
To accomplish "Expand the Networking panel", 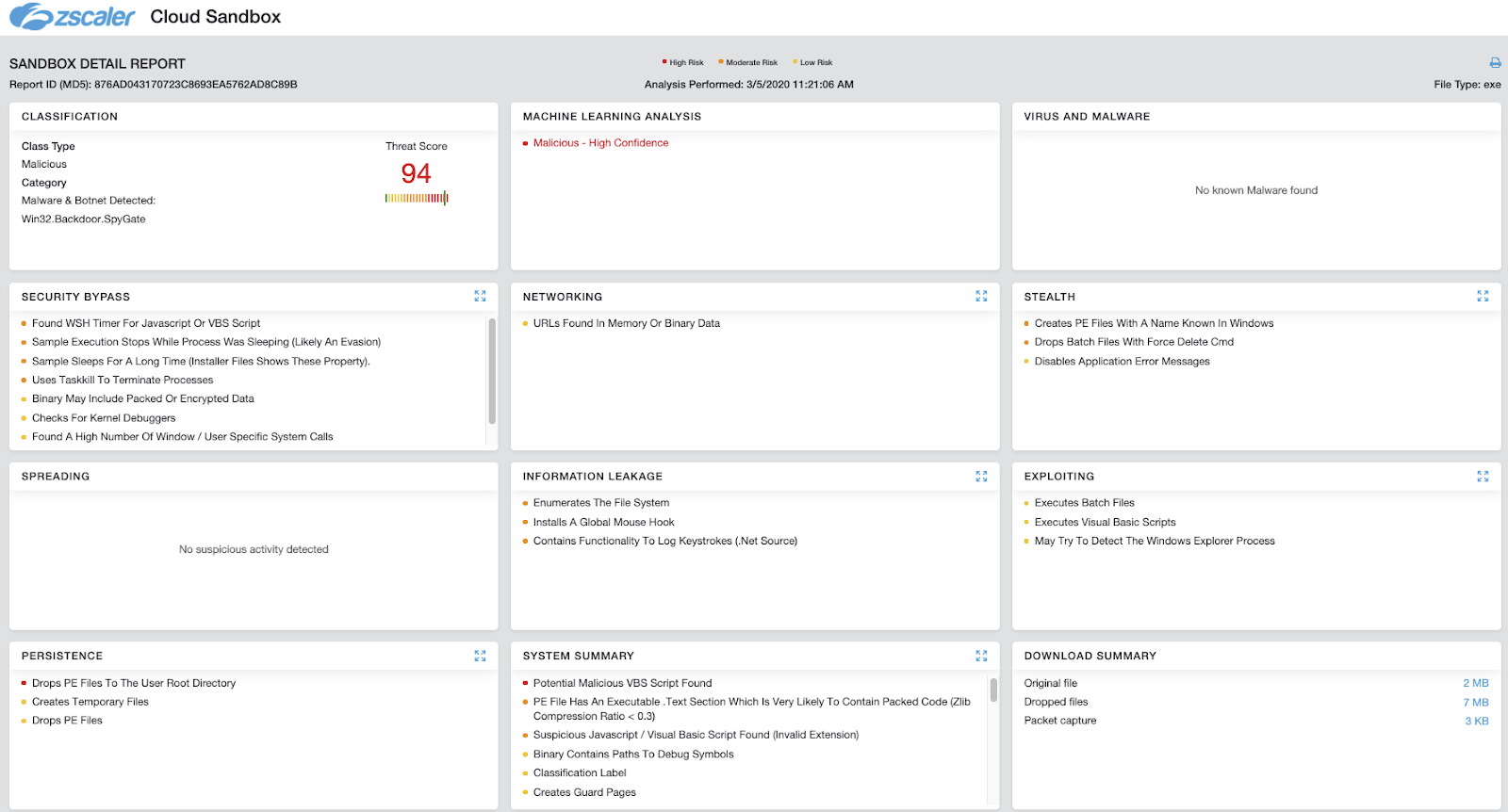I will click(981, 296).
